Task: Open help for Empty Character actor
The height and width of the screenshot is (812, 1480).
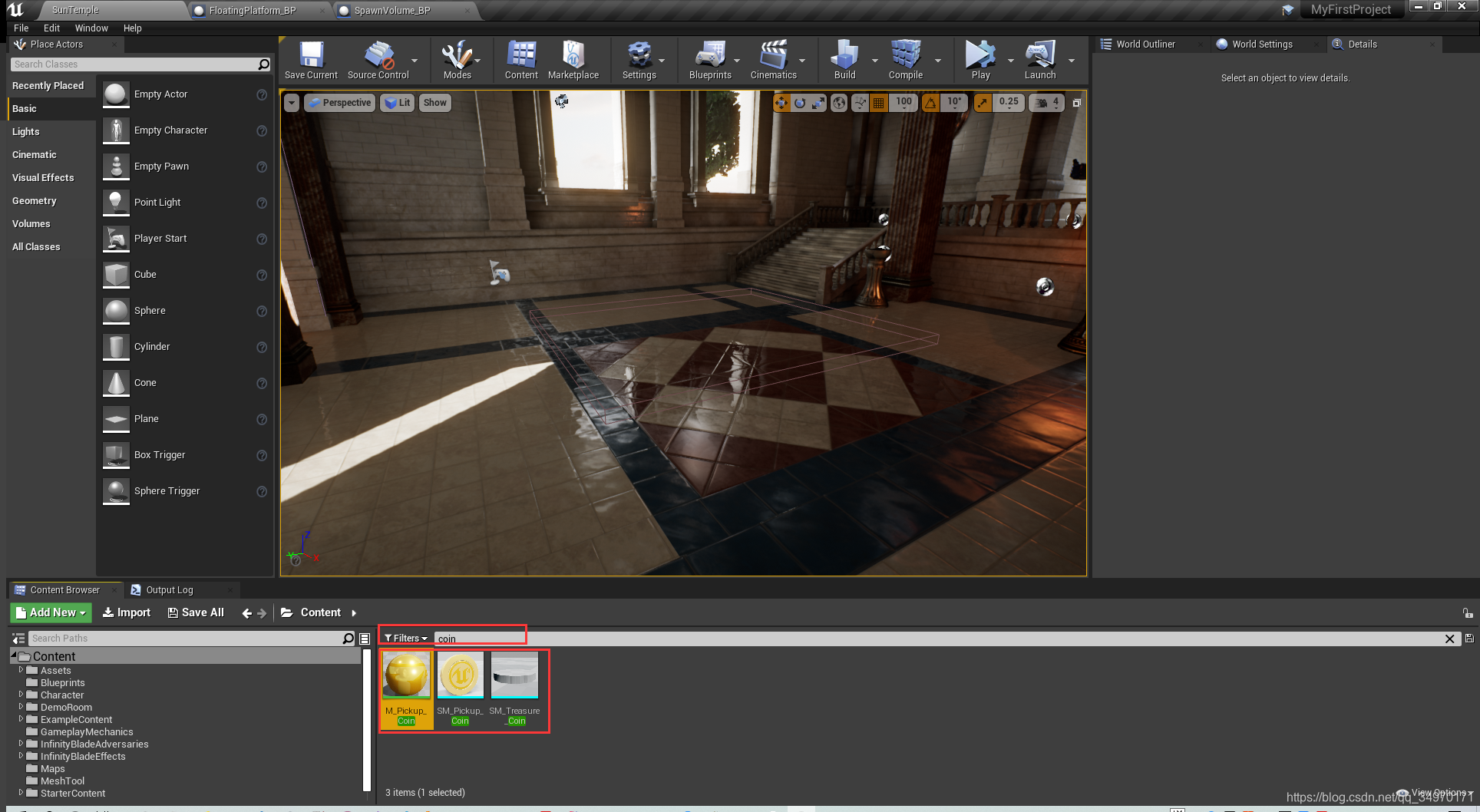Action: (x=262, y=130)
